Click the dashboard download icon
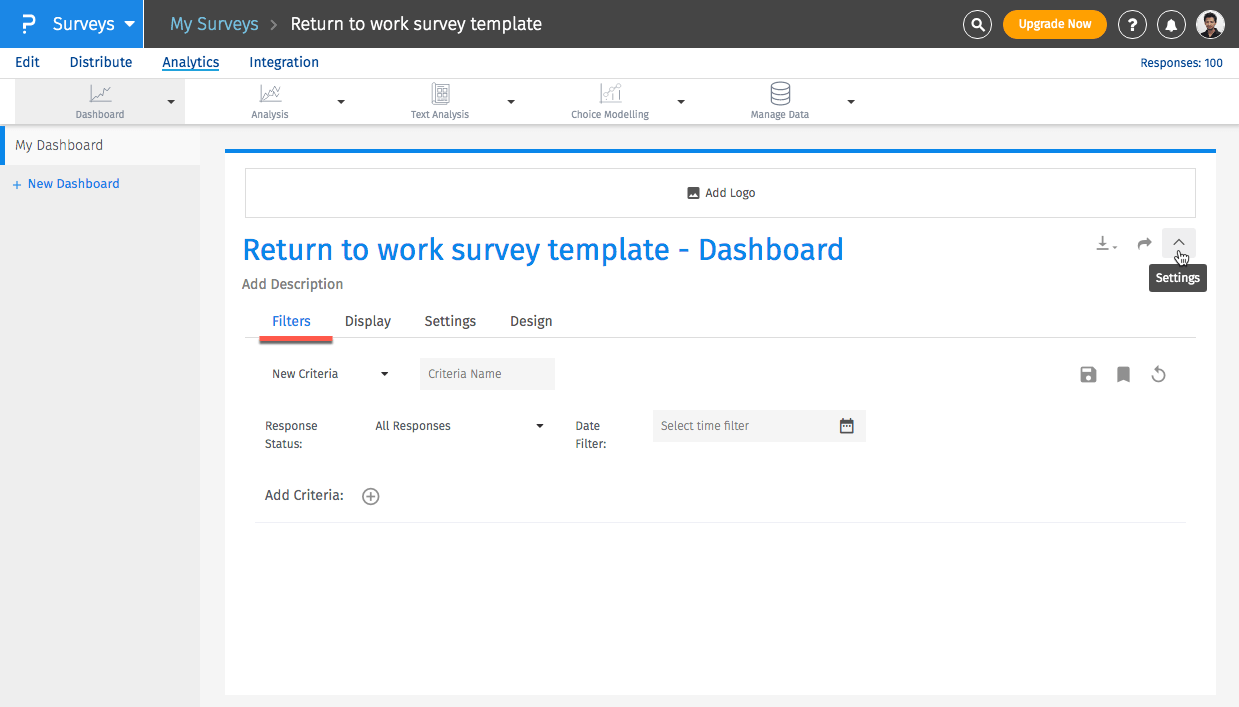 click(1105, 243)
